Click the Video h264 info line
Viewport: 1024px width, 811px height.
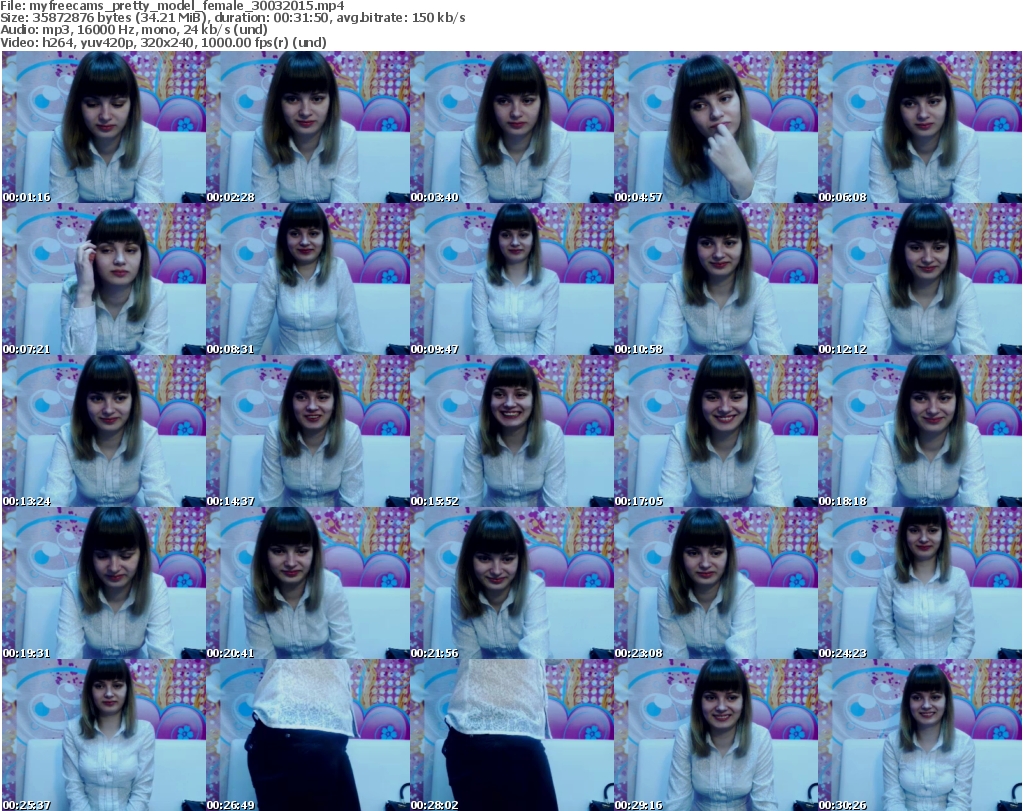click(163, 42)
